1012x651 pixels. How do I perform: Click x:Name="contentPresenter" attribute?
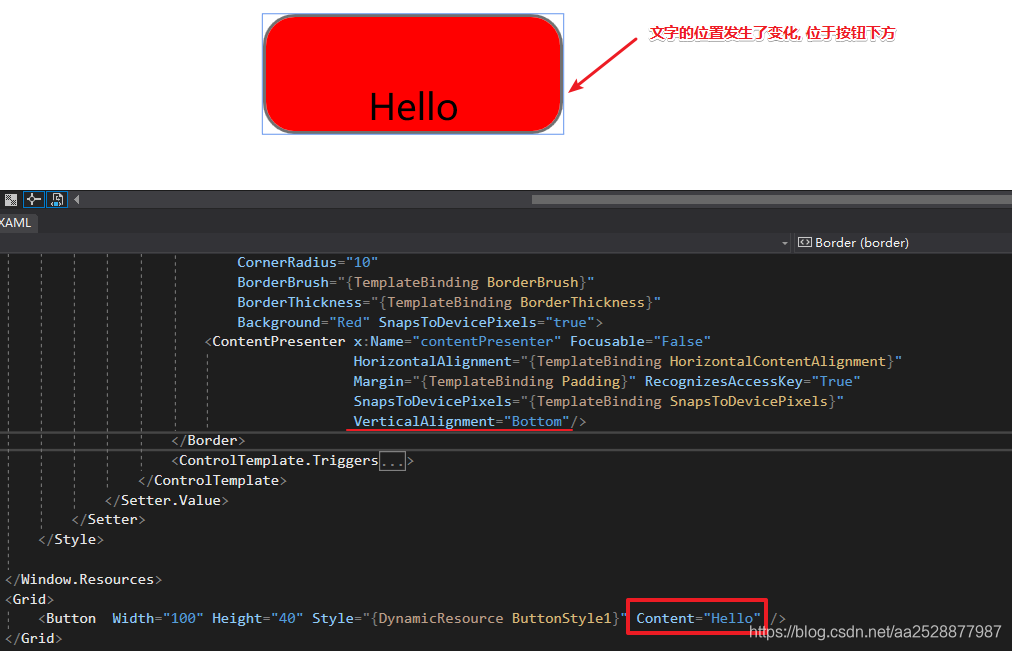(x=458, y=341)
